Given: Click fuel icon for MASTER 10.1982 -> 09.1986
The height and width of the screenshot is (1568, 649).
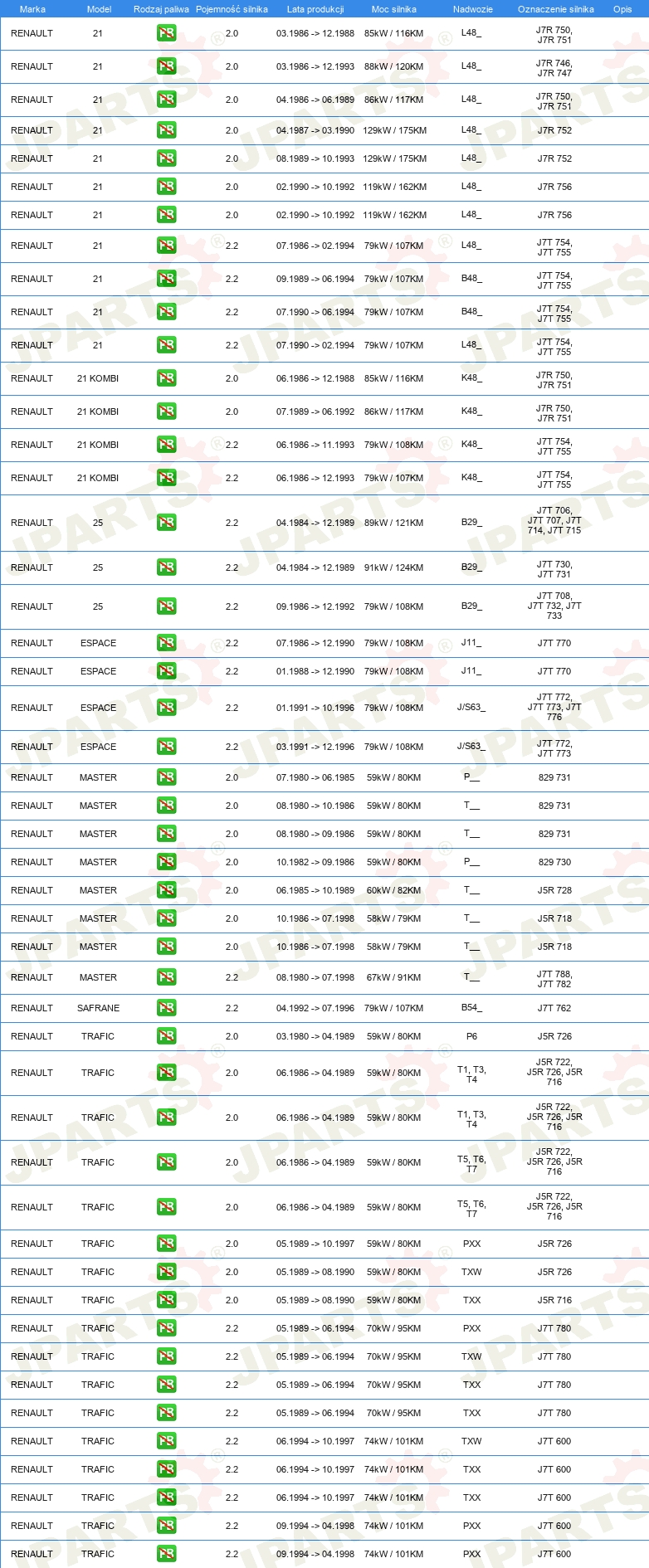Looking at the screenshot, I should pos(167,862).
